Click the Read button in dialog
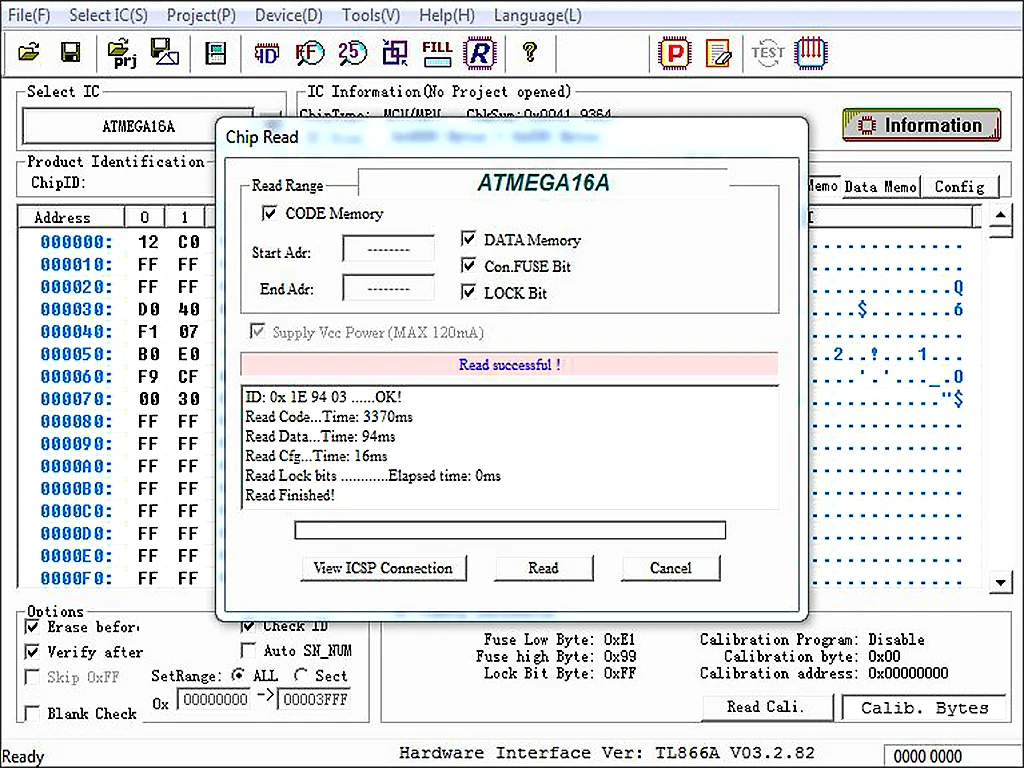Image resolution: width=1024 pixels, height=768 pixels. pos(543,568)
